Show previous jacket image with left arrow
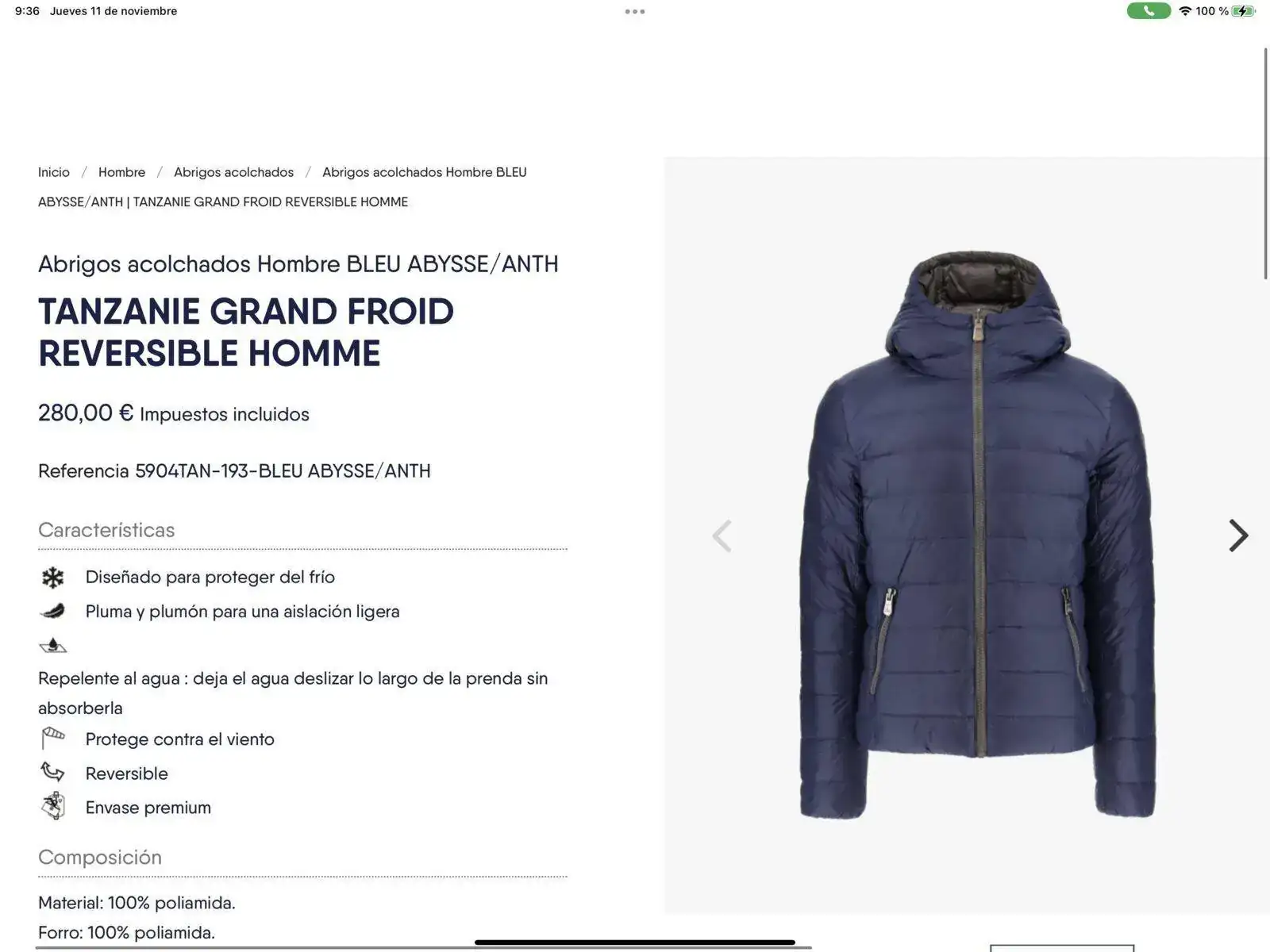The width and height of the screenshot is (1270, 952). (722, 535)
